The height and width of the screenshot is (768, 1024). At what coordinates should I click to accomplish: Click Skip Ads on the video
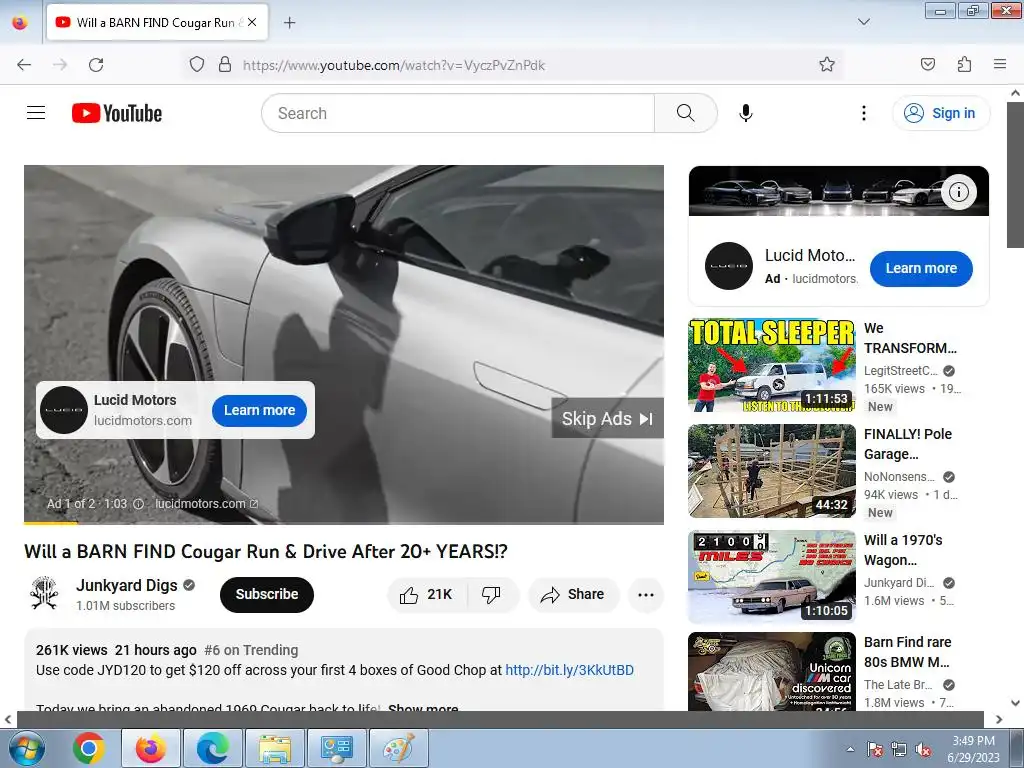click(607, 419)
